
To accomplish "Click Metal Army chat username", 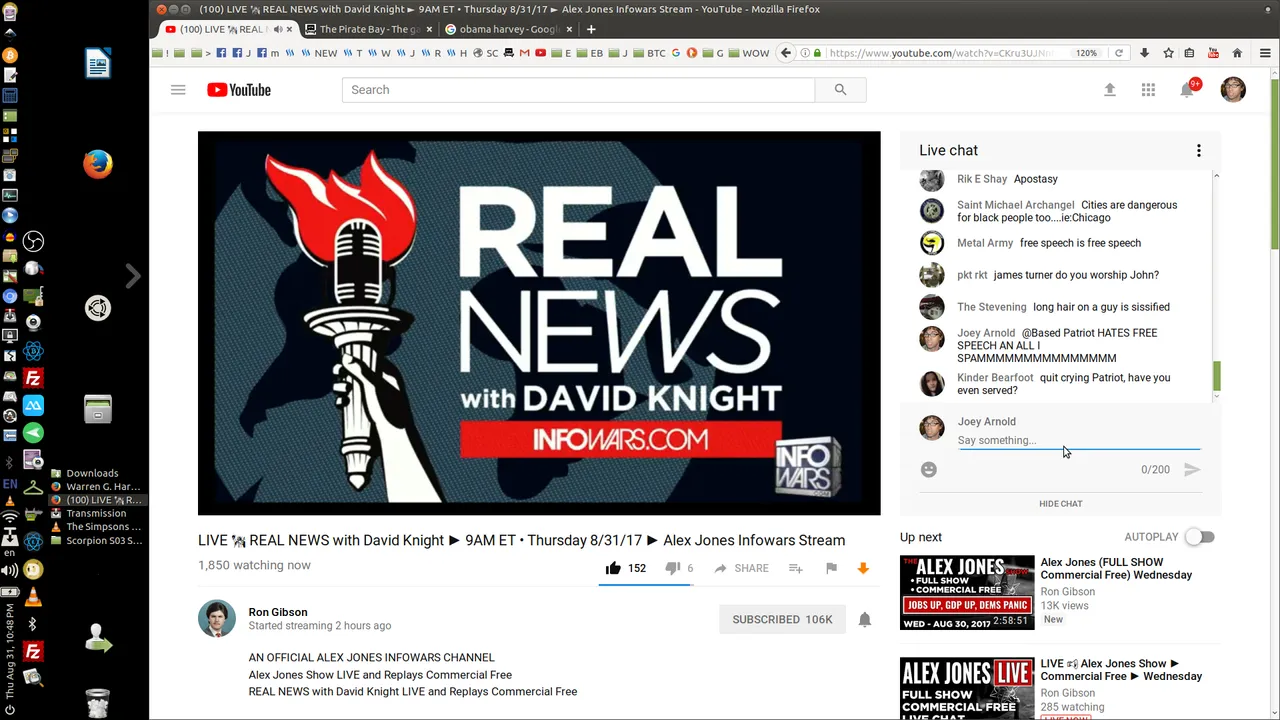I will 985,243.
